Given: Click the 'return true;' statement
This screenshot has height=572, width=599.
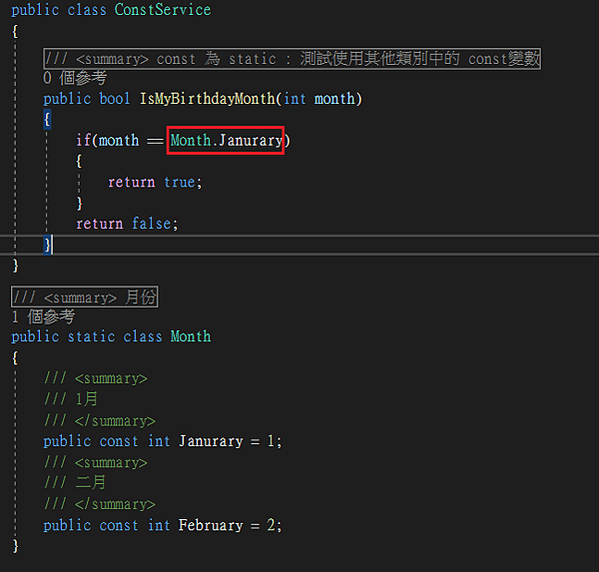Looking at the screenshot, I should (x=155, y=182).
